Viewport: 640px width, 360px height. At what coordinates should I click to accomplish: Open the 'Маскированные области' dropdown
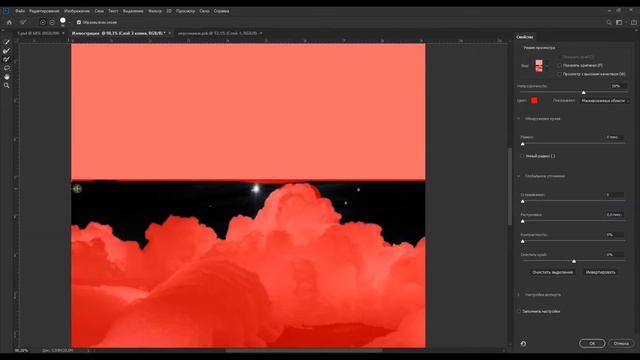pos(605,100)
